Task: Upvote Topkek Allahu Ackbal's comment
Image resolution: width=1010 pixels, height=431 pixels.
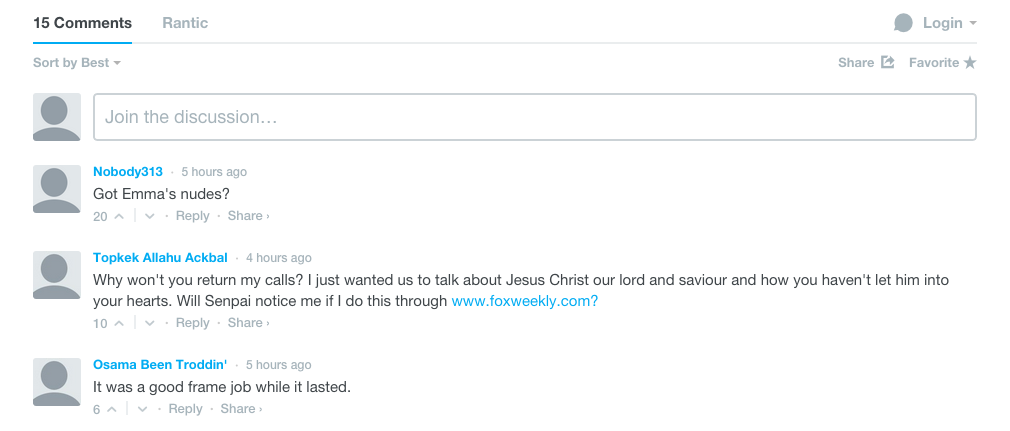Action: 119,323
